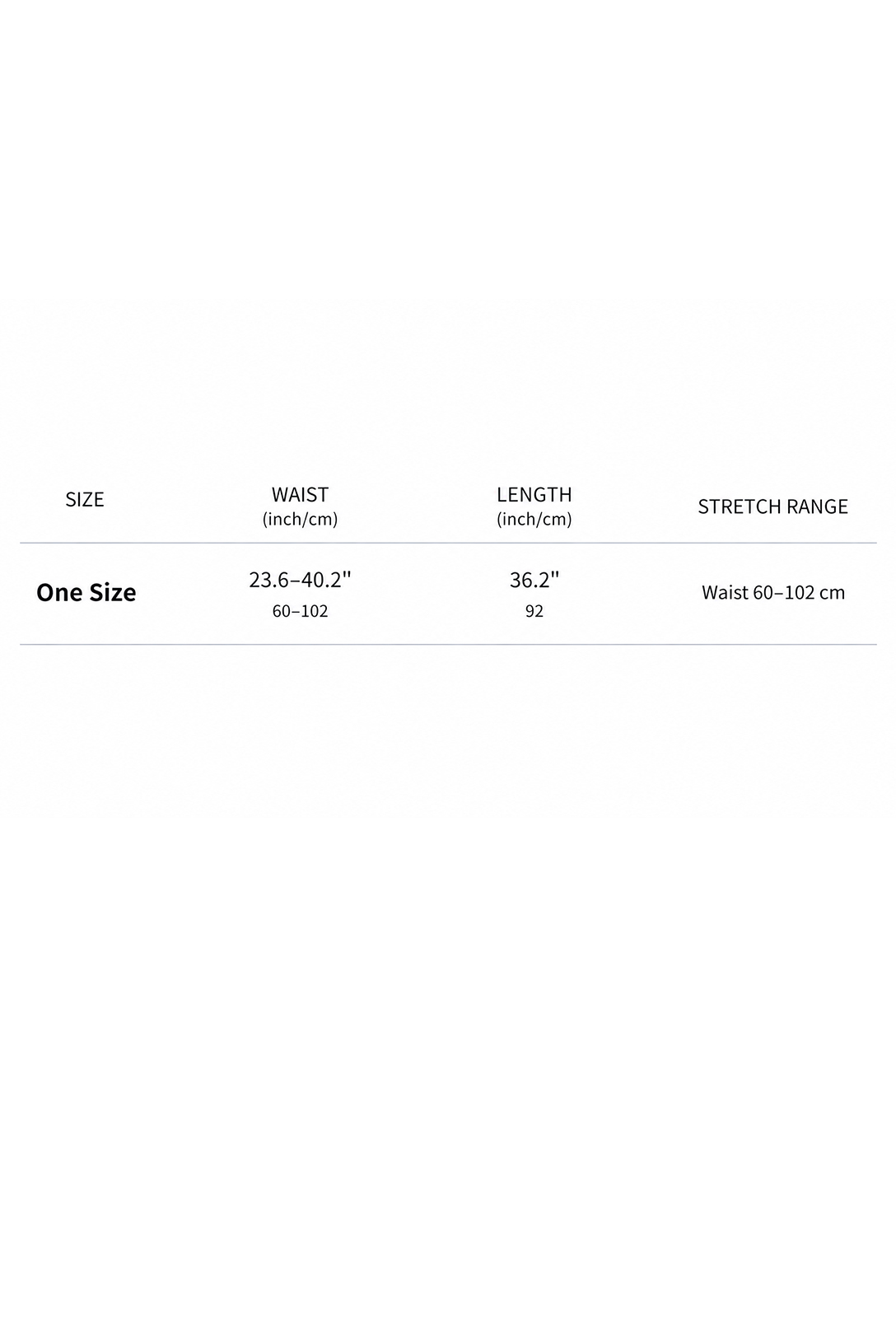Select the 60–102 waist centimeter value below inches
896x1344 pixels.
(x=300, y=611)
